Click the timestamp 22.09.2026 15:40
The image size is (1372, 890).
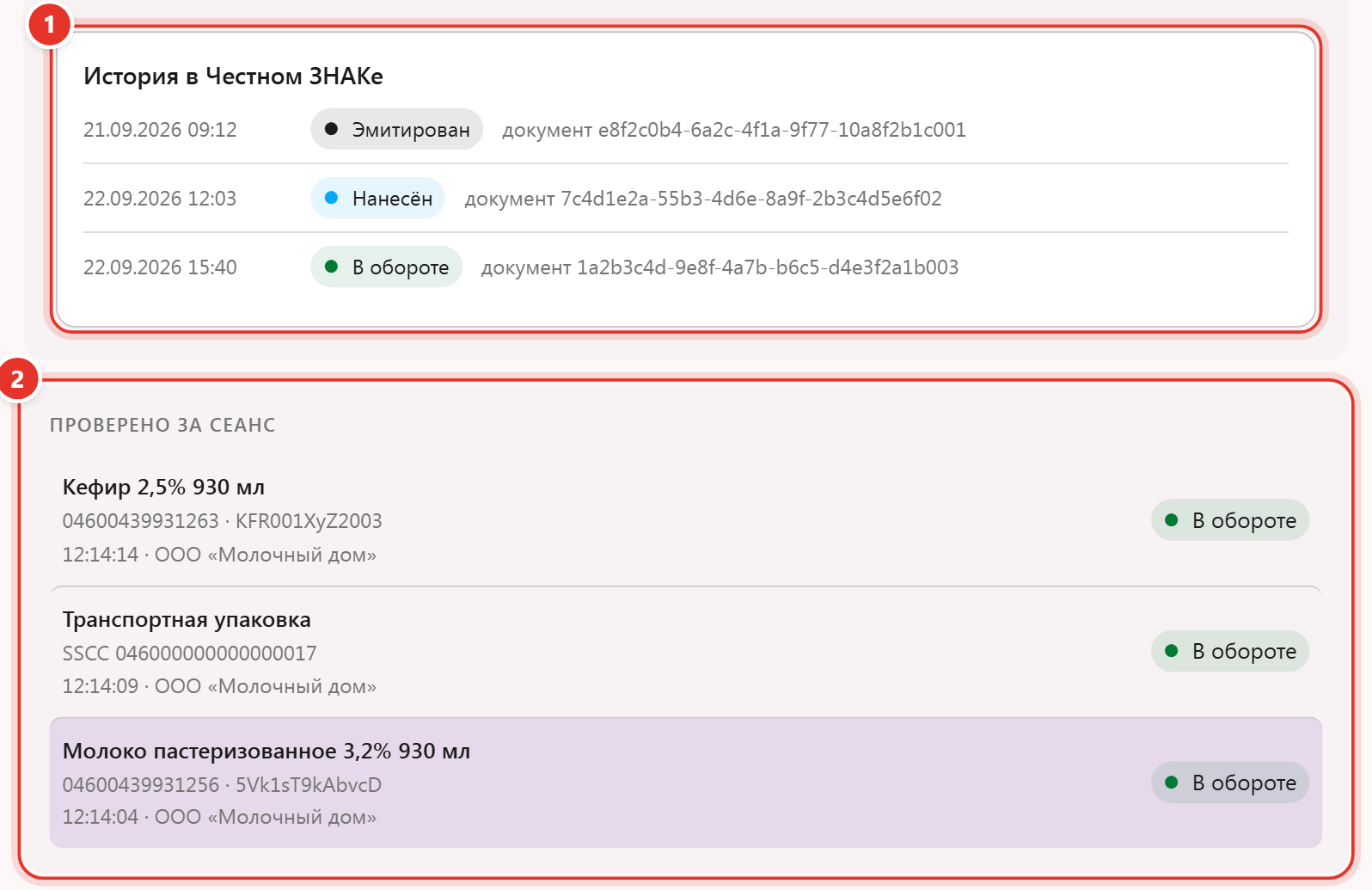tap(160, 267)
